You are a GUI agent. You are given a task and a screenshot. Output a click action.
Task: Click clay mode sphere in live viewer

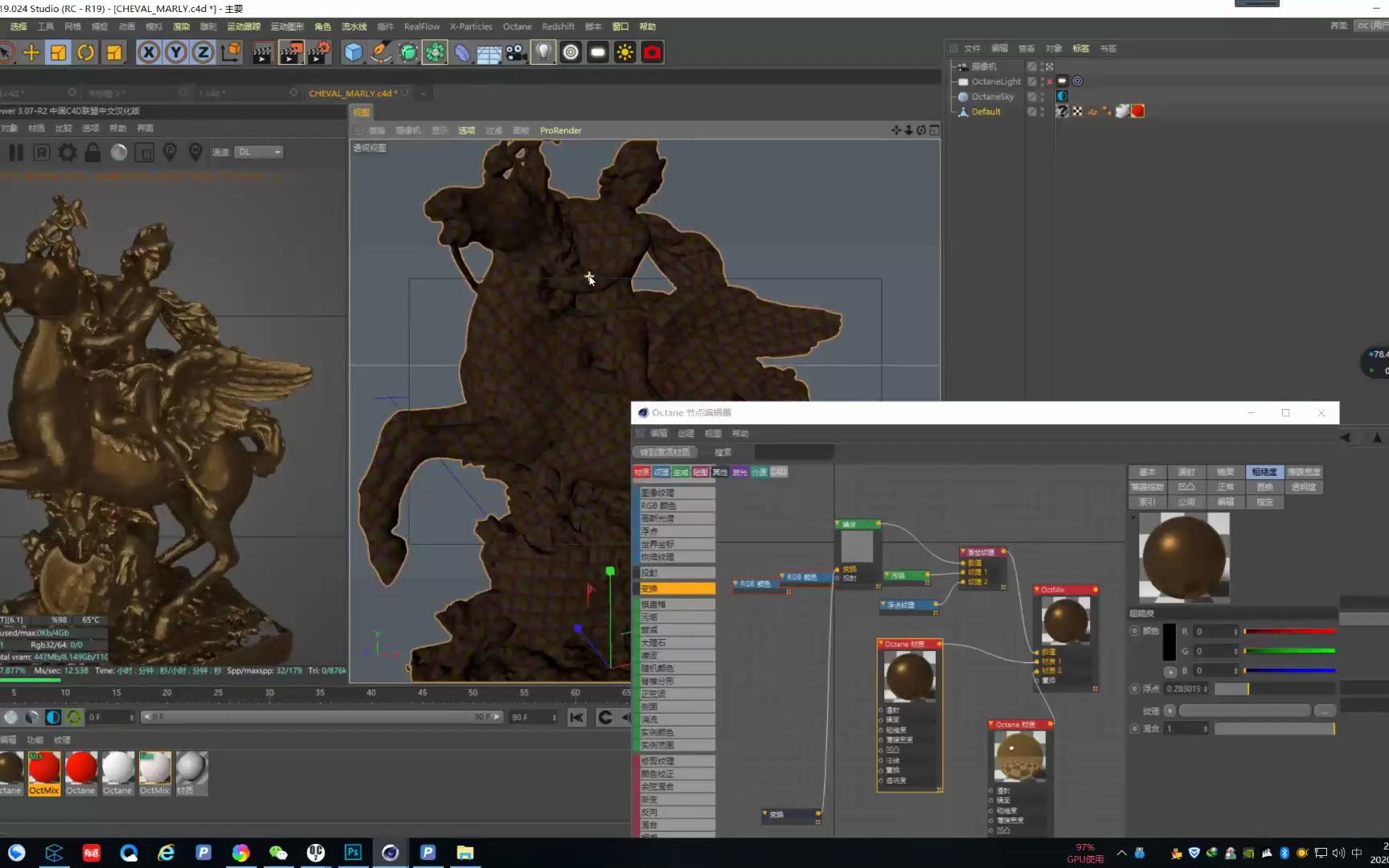click(119, 152)
